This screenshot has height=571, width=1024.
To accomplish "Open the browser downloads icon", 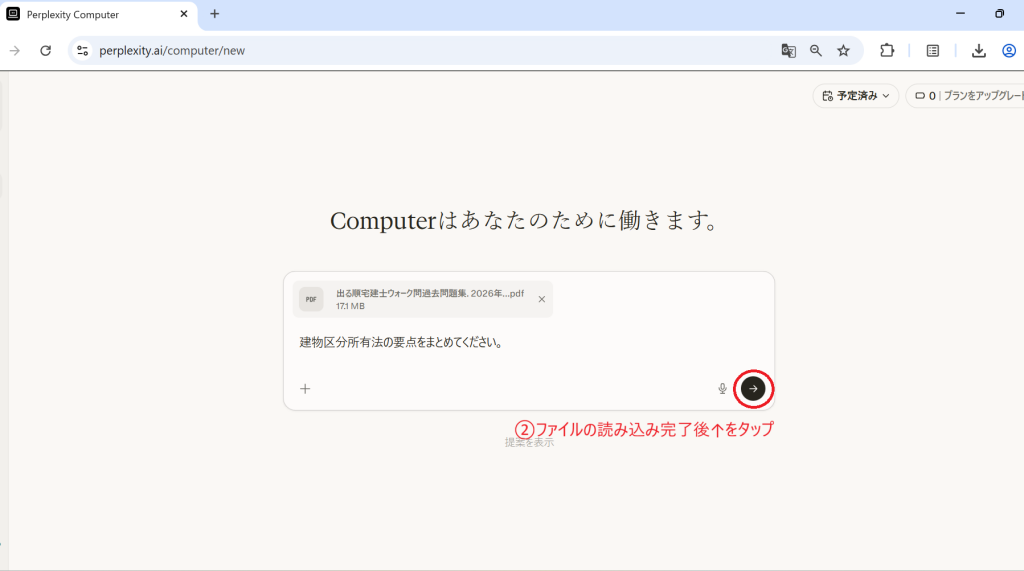I will pos(979,51).
